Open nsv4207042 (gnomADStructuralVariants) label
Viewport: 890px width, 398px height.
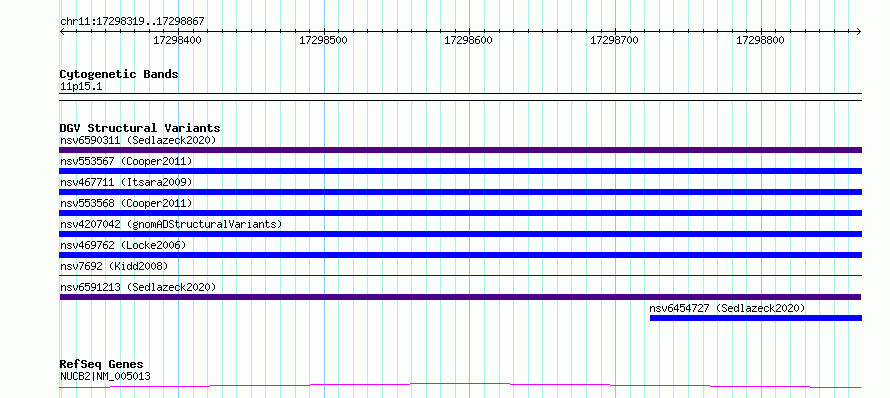[x=171, y=224]
